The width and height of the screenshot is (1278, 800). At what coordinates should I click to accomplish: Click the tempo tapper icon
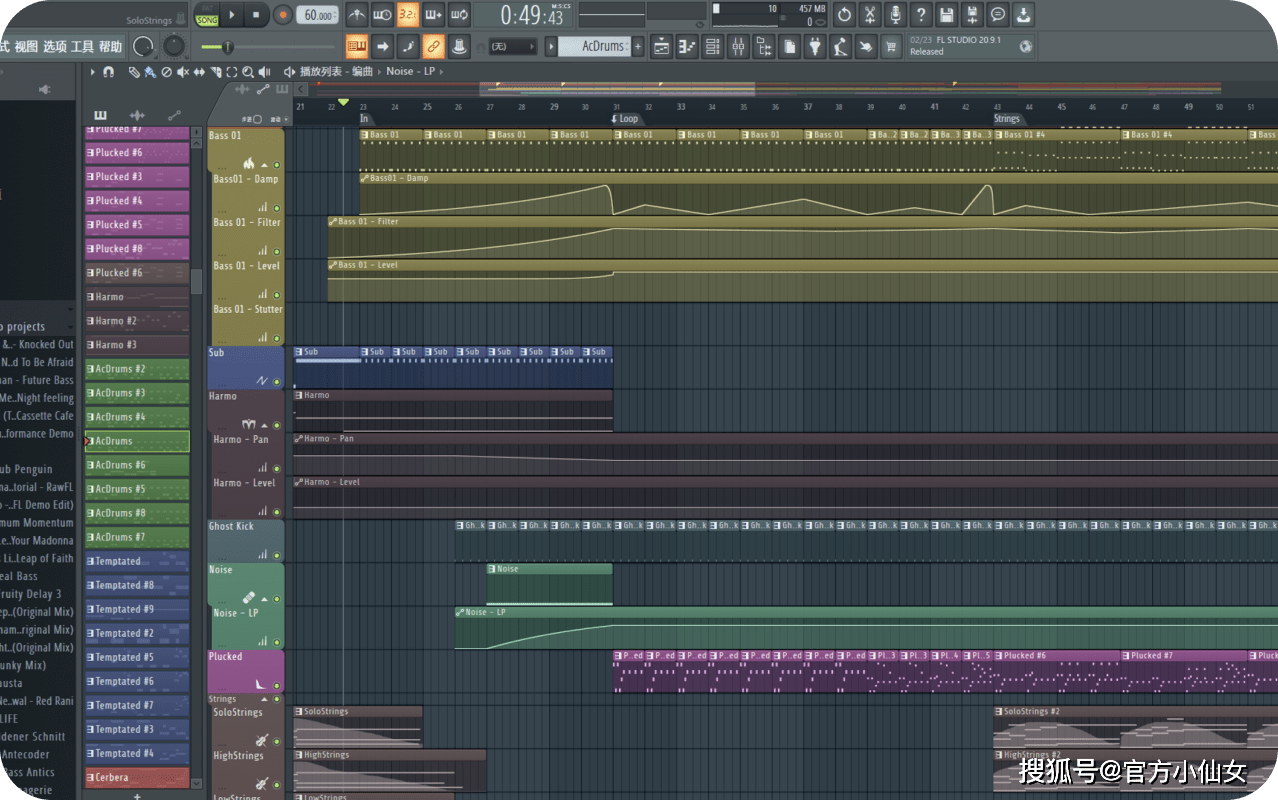click(x=840, y=46)
